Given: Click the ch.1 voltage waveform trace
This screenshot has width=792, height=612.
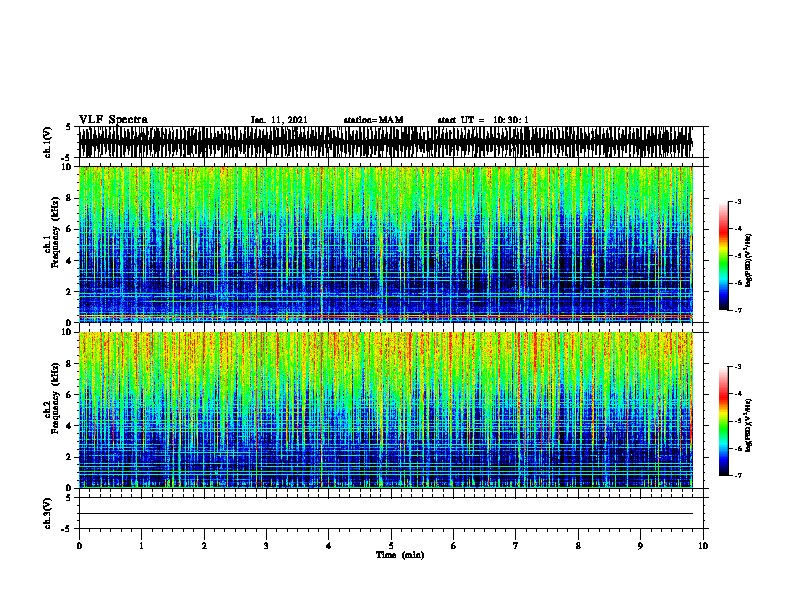Looking at the screenshot, I should tap(386, 142).
